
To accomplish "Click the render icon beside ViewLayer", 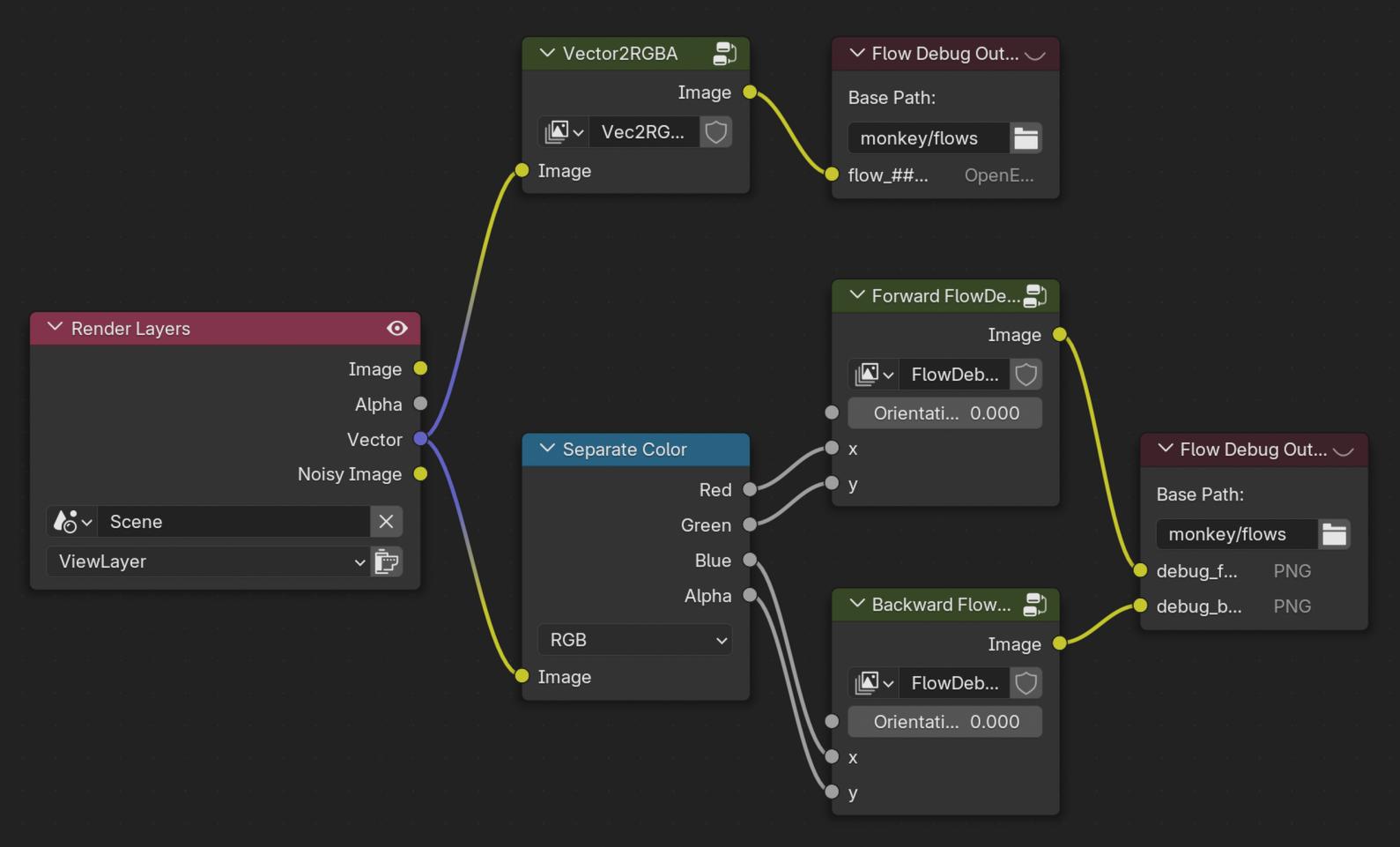I will click(387, 561).
